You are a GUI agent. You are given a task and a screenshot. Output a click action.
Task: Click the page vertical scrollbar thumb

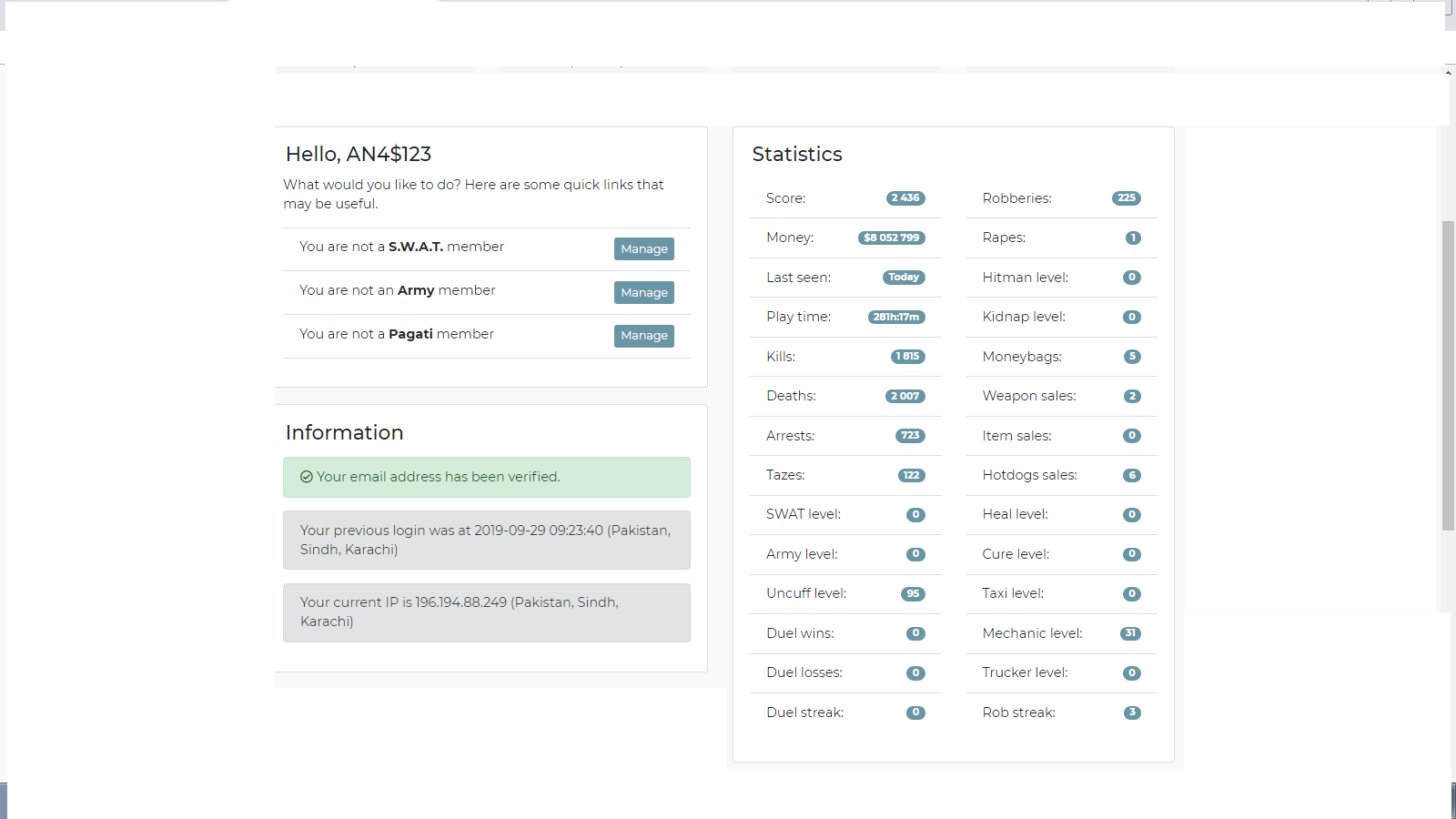[x=1448, y=375]
